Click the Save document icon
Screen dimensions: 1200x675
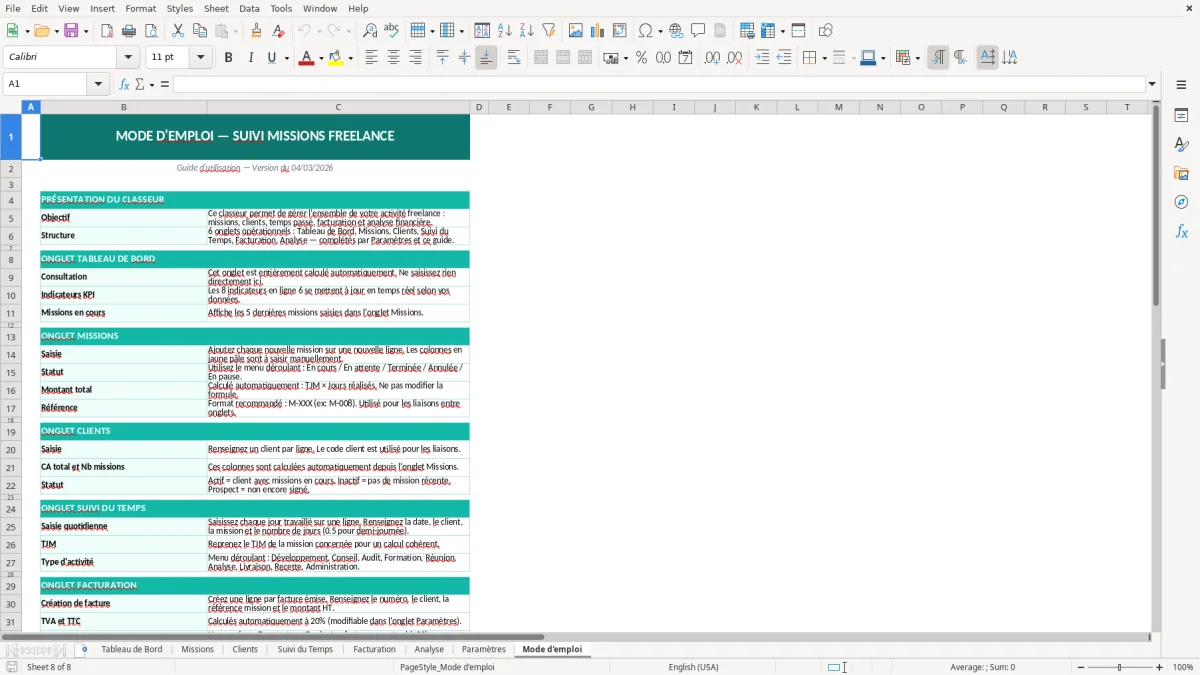click(73, 31)
